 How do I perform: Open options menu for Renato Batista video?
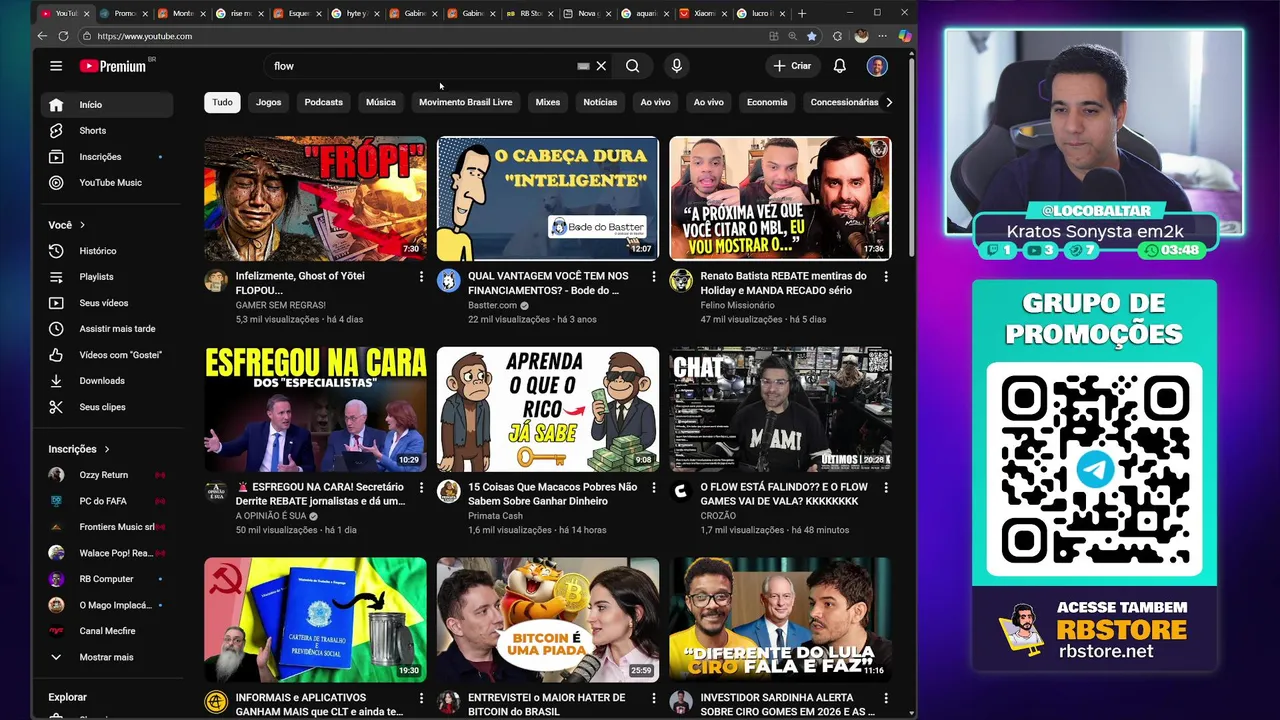(x=886, y=276)
